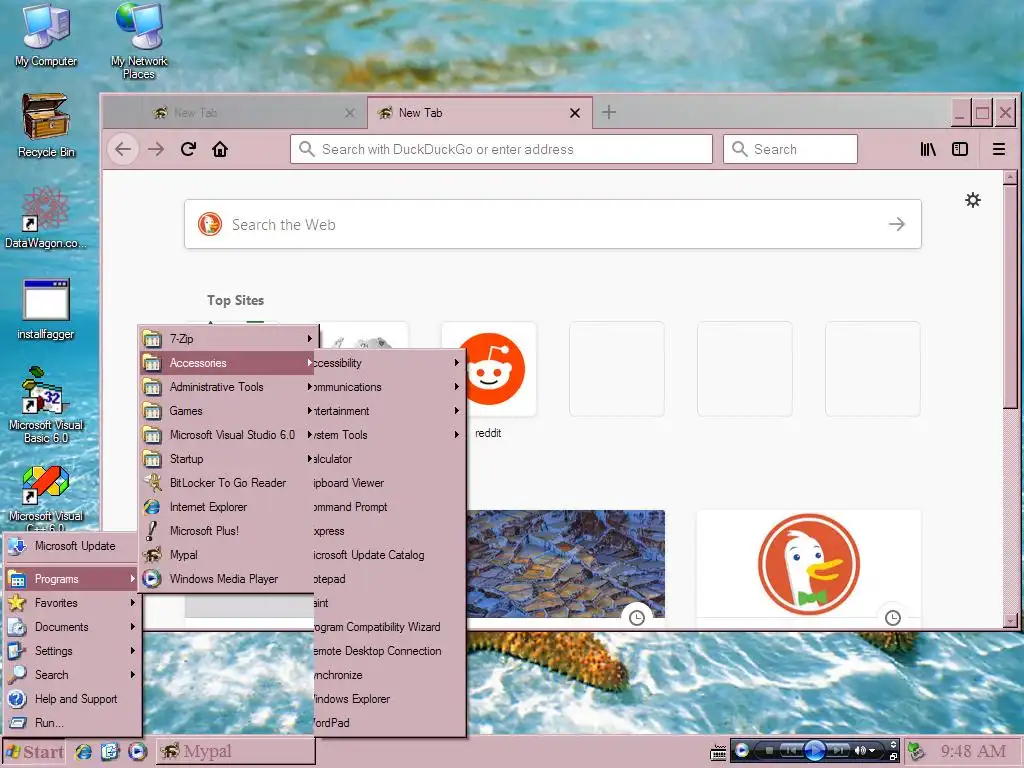Close the active New Tab
This screenshot has width=1024, height=768.
click(575, 113)
